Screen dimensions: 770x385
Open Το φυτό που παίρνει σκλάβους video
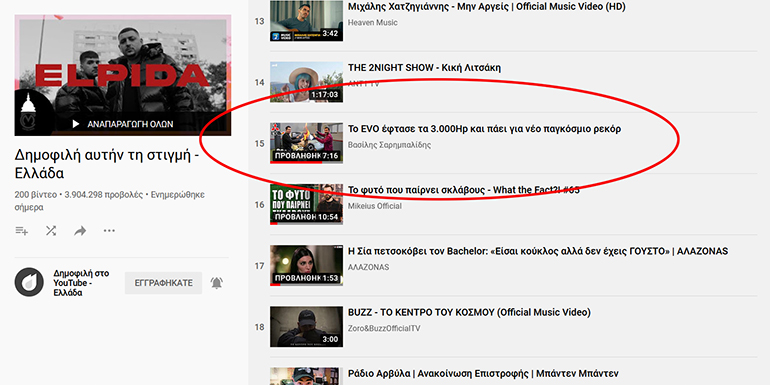(x=464, y=190)
